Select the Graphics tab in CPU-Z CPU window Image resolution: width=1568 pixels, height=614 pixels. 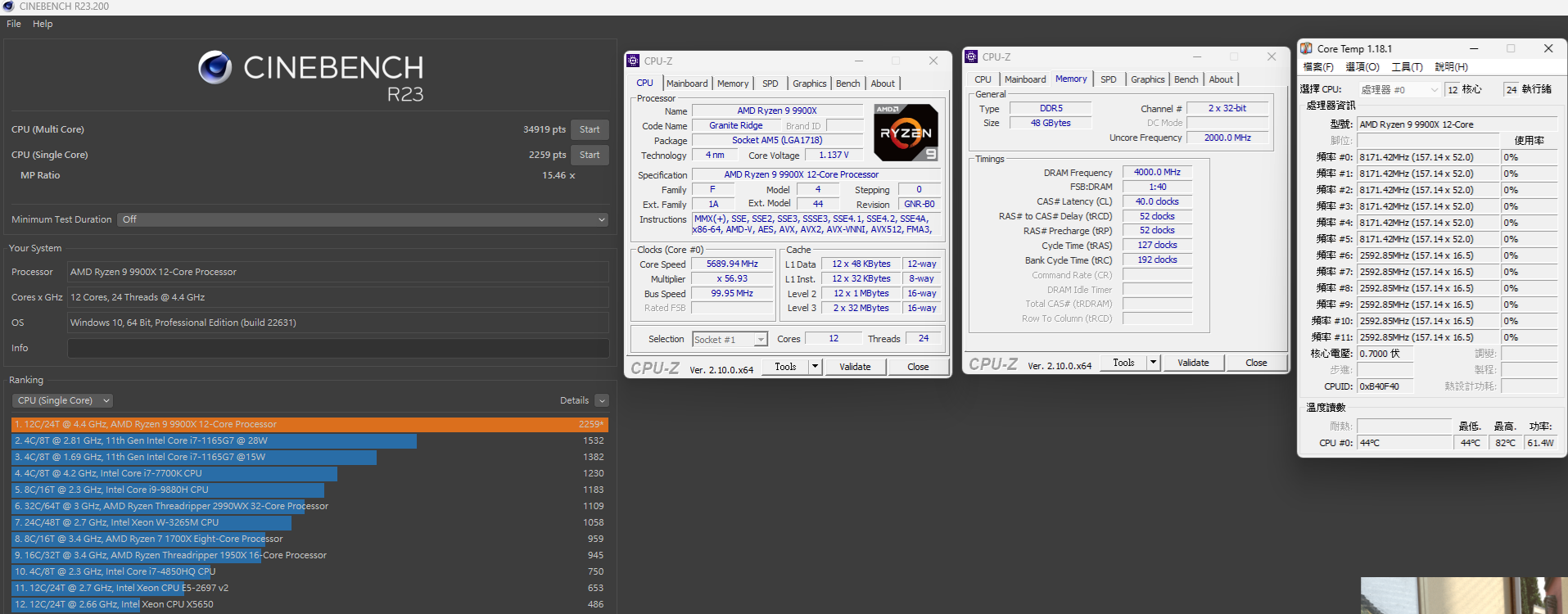pos(810,84)
